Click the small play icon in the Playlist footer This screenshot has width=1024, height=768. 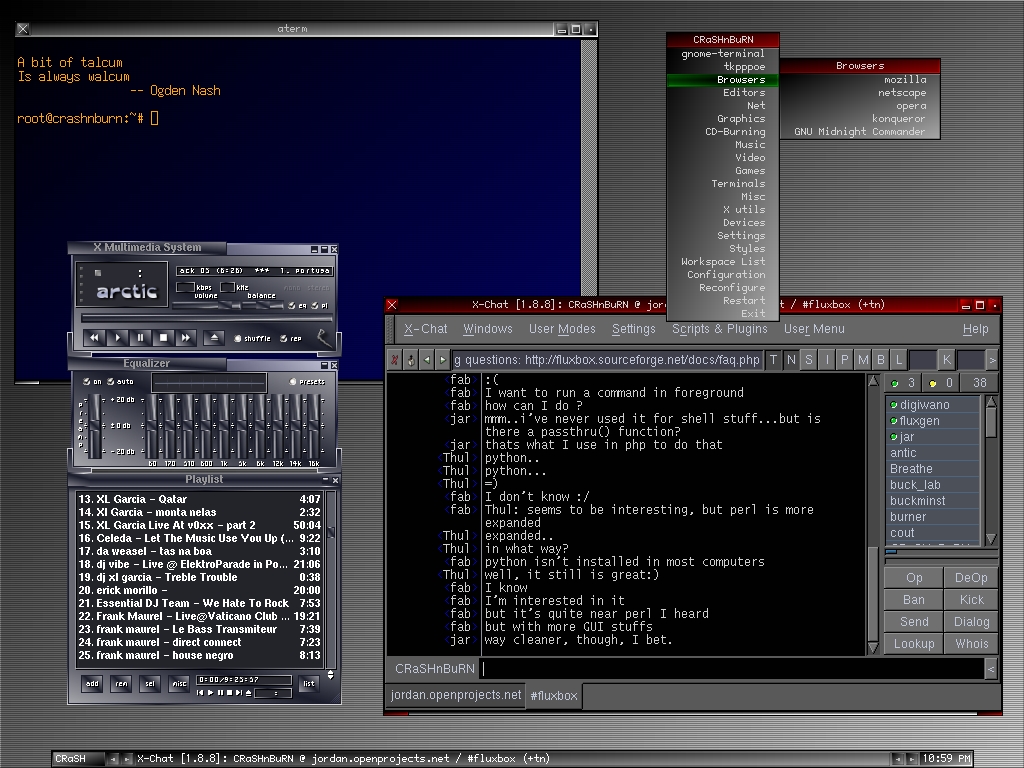coord(210,693)
